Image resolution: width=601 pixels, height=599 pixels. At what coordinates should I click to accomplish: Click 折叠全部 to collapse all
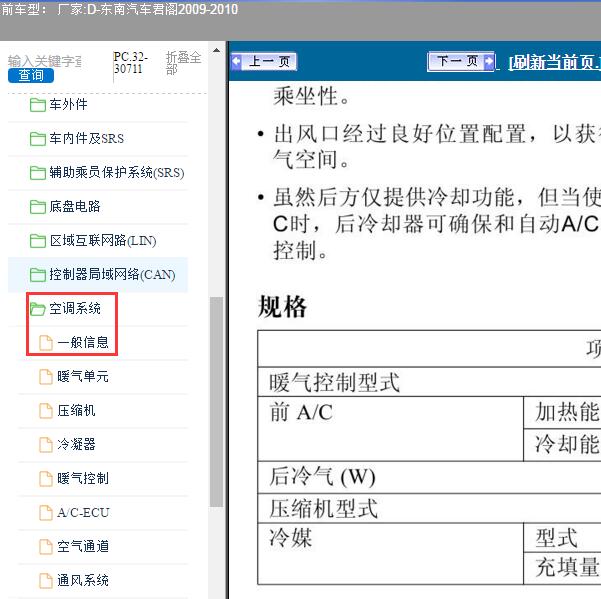tap(183, 63)
